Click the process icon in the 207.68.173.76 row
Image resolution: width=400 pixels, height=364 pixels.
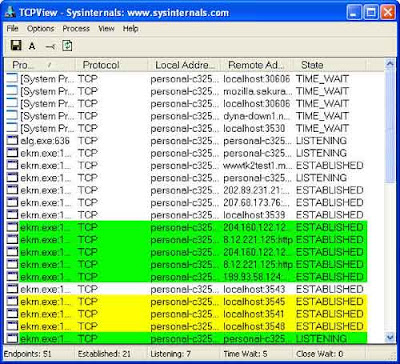12,202
